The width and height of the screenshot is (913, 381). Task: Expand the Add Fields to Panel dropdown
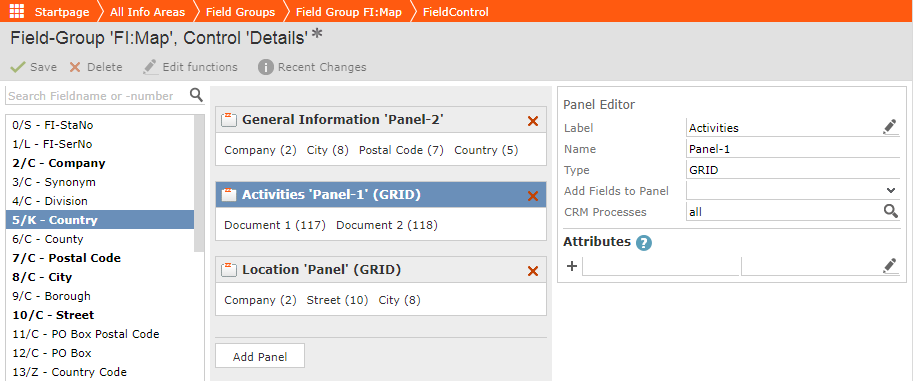pos(793,190)
